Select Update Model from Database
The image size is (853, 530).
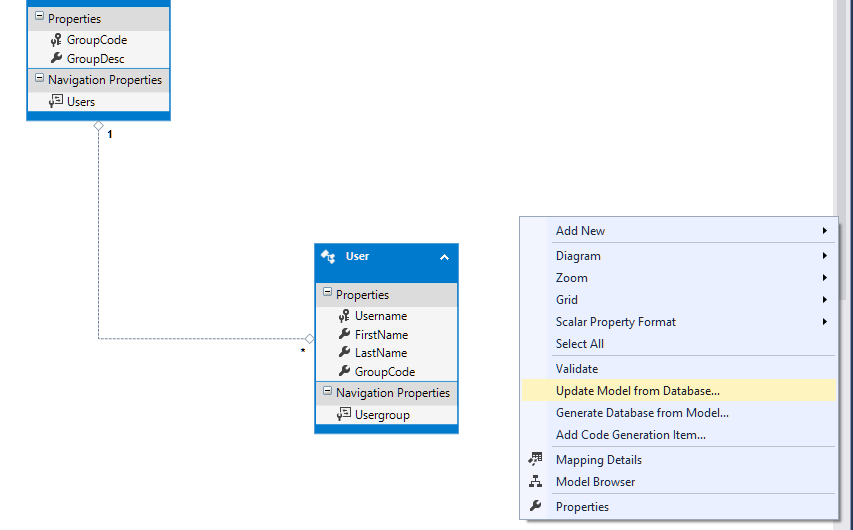click(637, 391)
